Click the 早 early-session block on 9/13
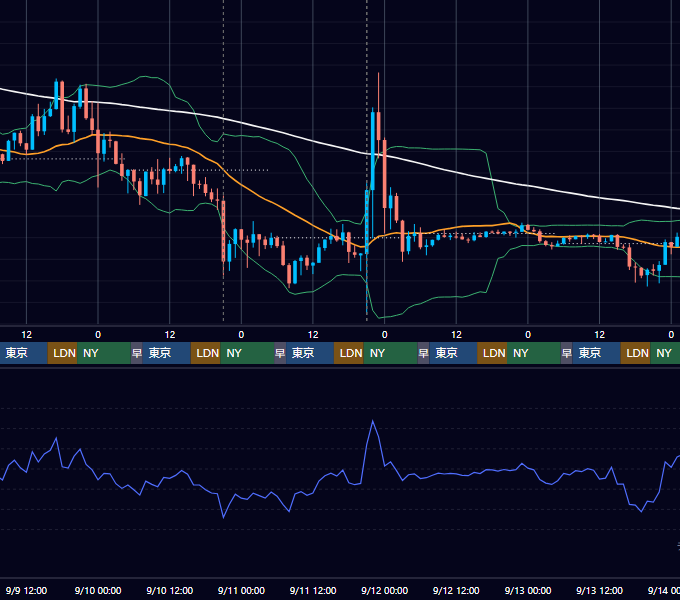 click(x=566, y=353)
